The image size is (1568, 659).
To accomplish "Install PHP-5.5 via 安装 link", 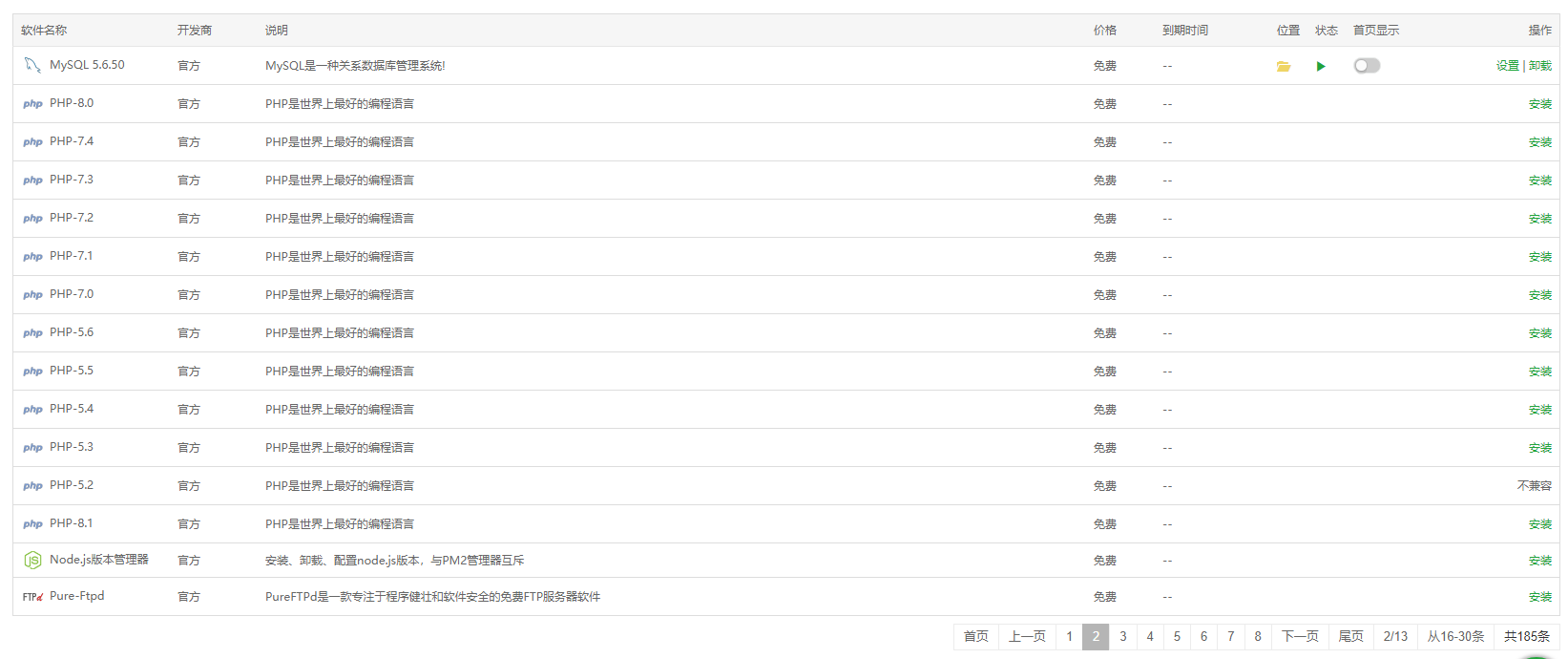I will click(1540, 372).
